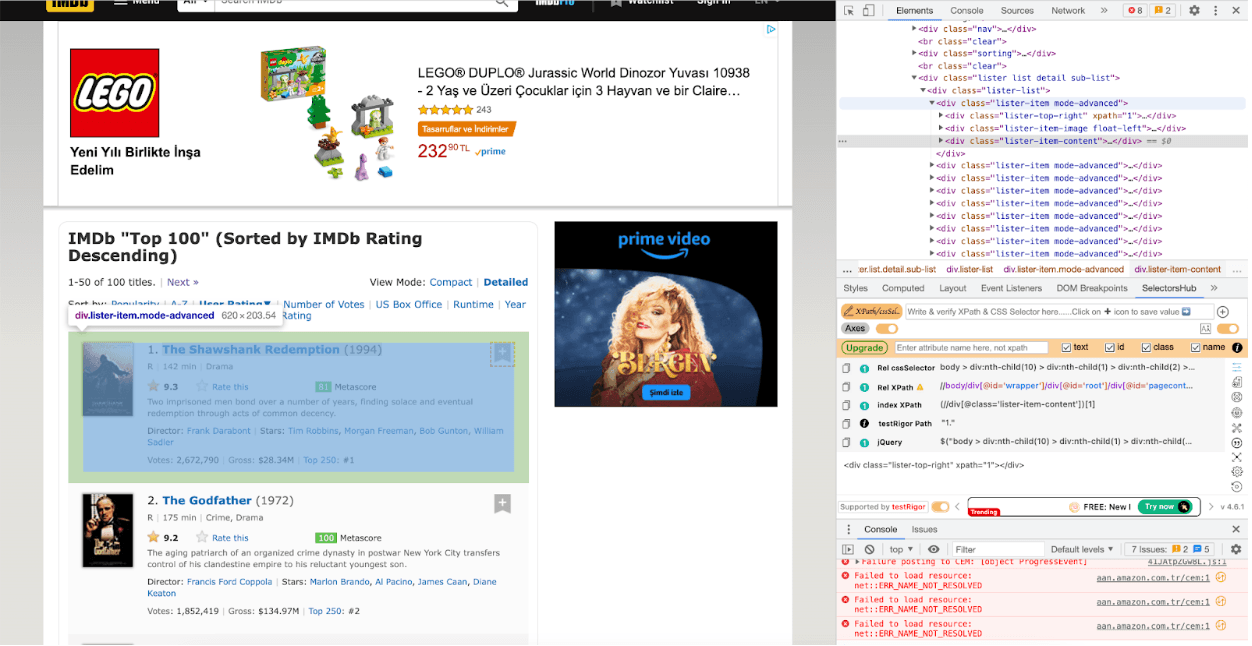Click the console Filter input field
The width and height of the screenshot is (1252, 646).
(995, 549)
